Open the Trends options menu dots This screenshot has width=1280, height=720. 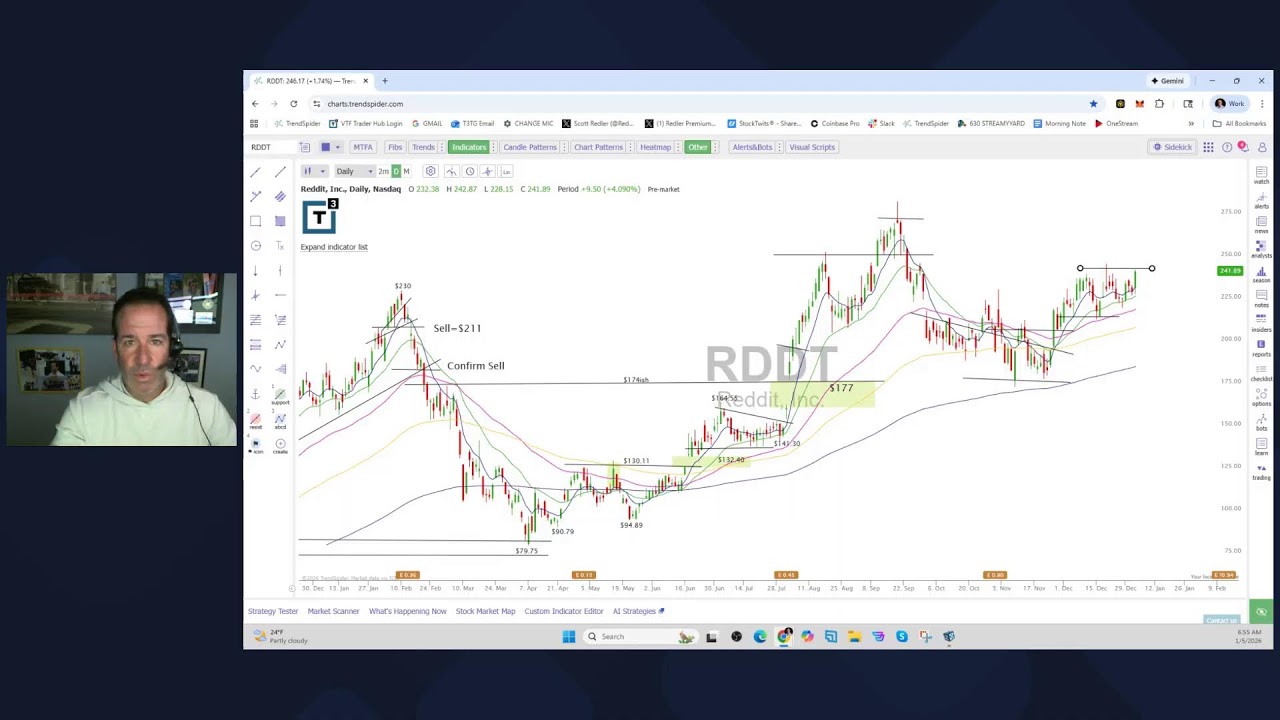coord(441,147)
